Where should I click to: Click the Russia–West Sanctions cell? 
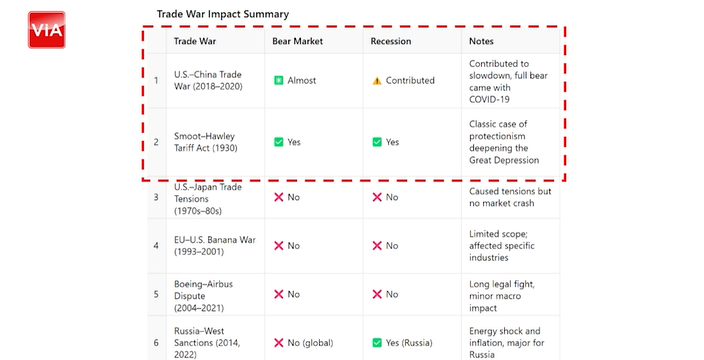click(216, 342)
